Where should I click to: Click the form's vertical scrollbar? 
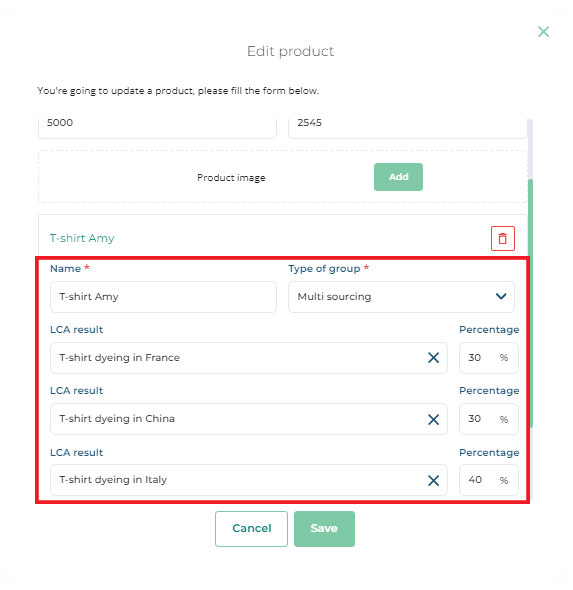(530, 303)
